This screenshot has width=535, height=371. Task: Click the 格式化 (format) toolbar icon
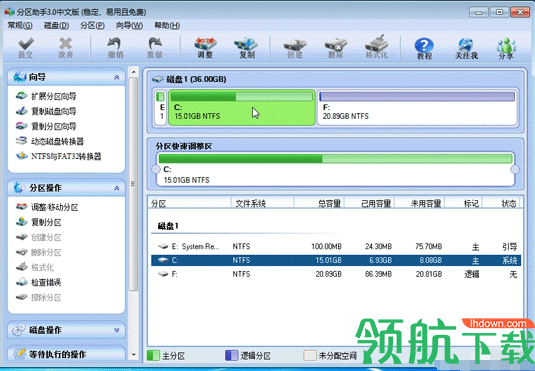click(x=377, y=48)
